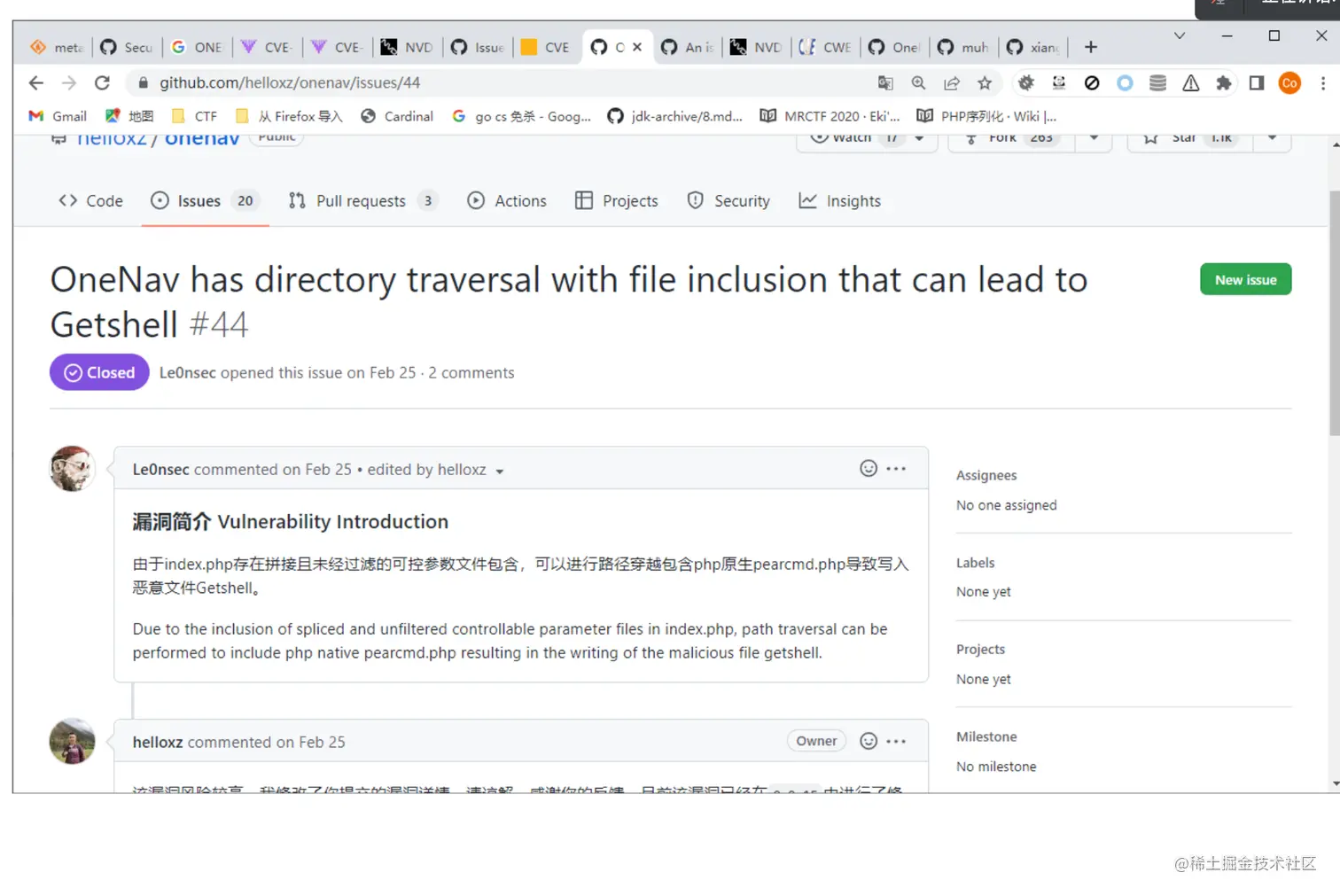Add emoji reaction to helloxz's comment
The height and width of the screenshot is (896, 1340).
click(869, 741)
